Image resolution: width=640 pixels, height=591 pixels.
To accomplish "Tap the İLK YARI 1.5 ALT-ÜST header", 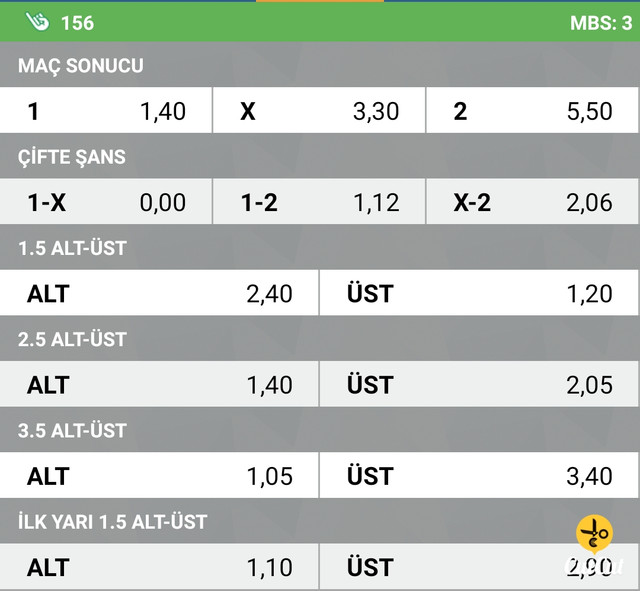I will coord(112,522).
